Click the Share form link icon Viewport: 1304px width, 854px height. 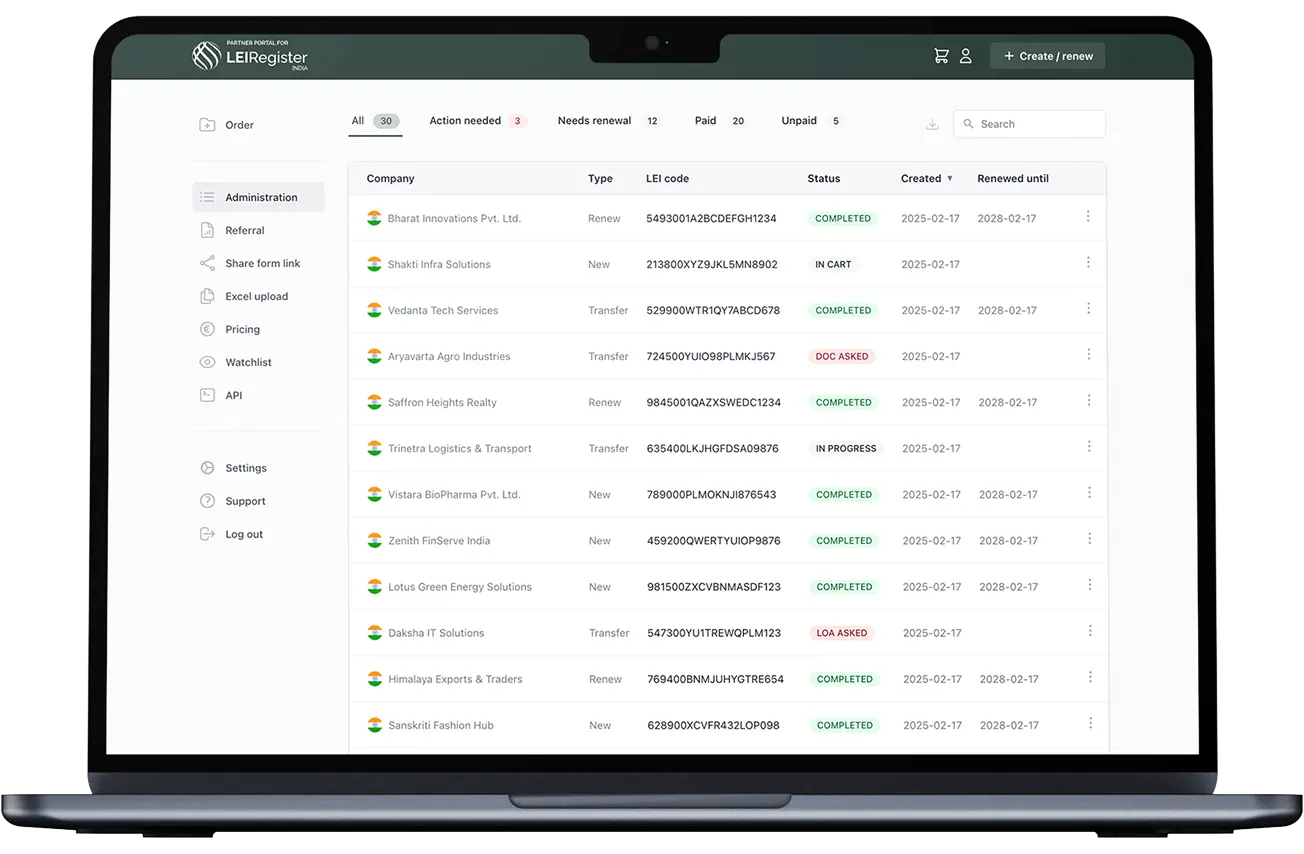pyautogui.click(x=207, y=263)
